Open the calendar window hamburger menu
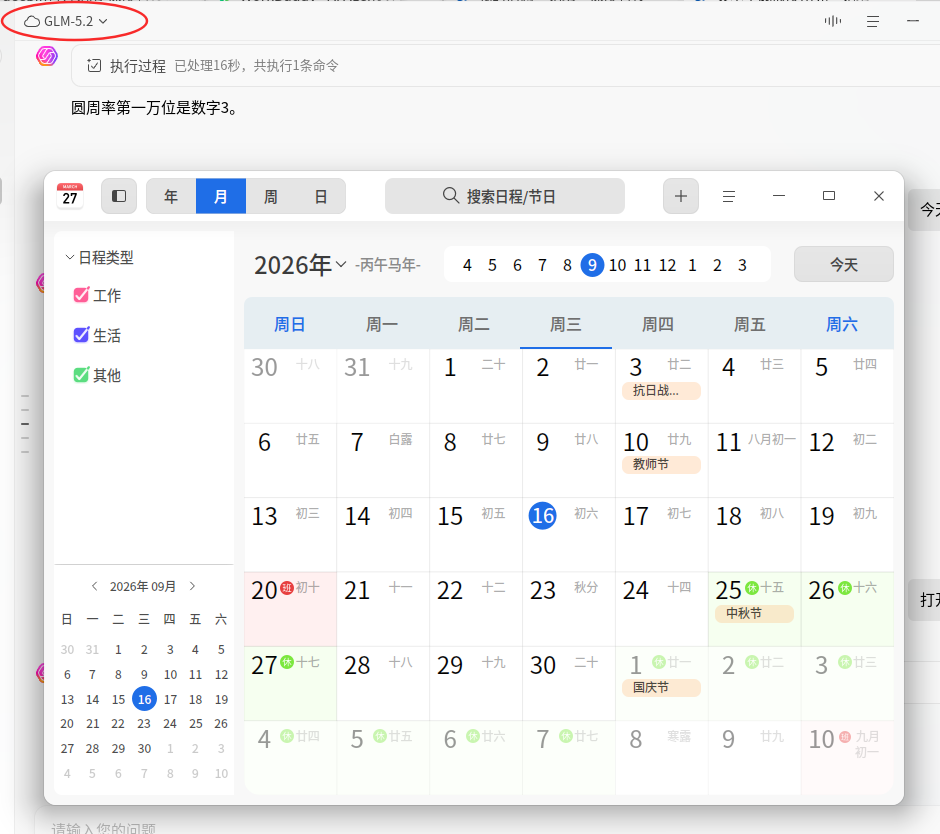The image size is (940, 834). point(729,196)
